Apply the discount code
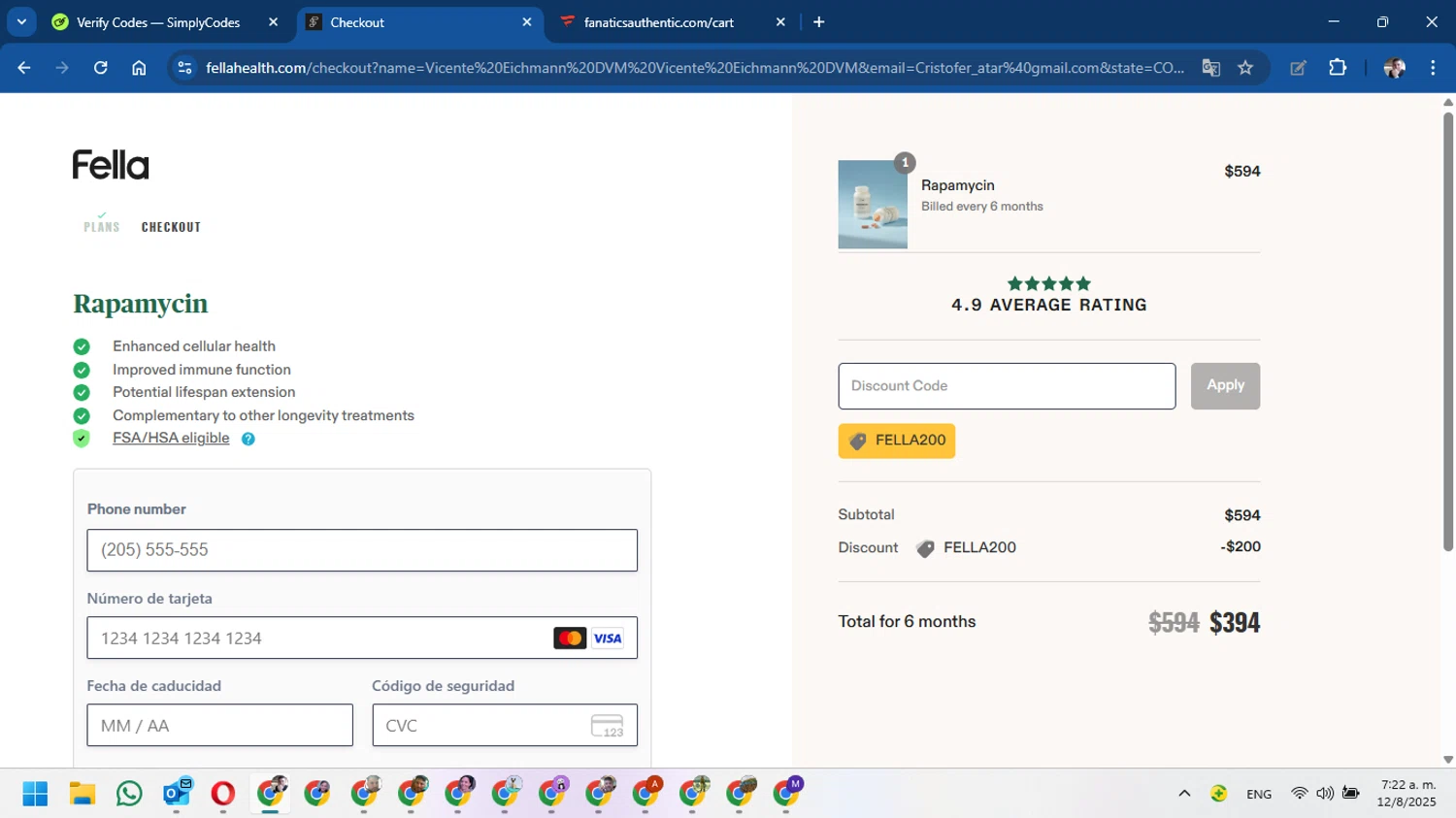This screenshot has height=818, width=1456. tap(1225, 386)
